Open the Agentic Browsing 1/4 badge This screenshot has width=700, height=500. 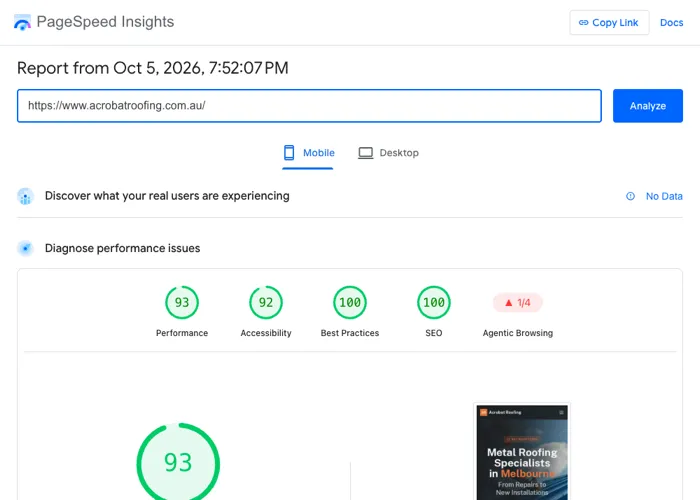(x=517, y=303)
